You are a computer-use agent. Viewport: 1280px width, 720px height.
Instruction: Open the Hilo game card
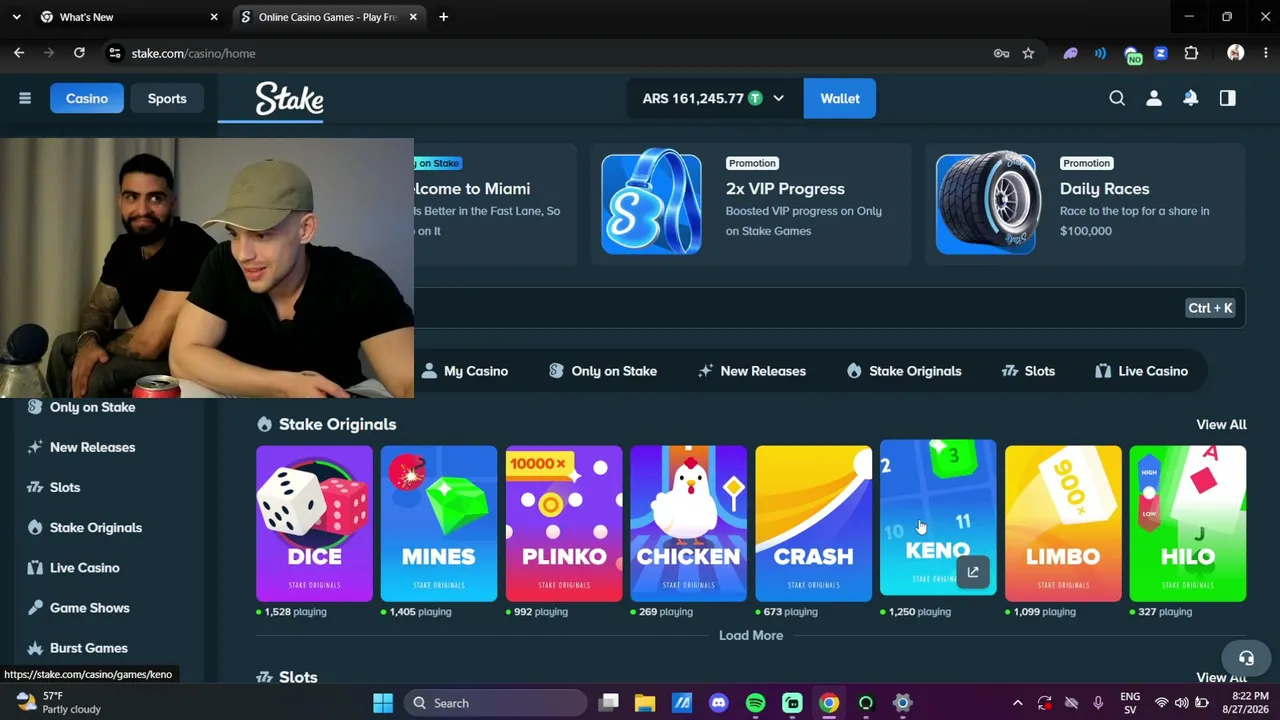pyautogui.click(x=1188, y=524)
